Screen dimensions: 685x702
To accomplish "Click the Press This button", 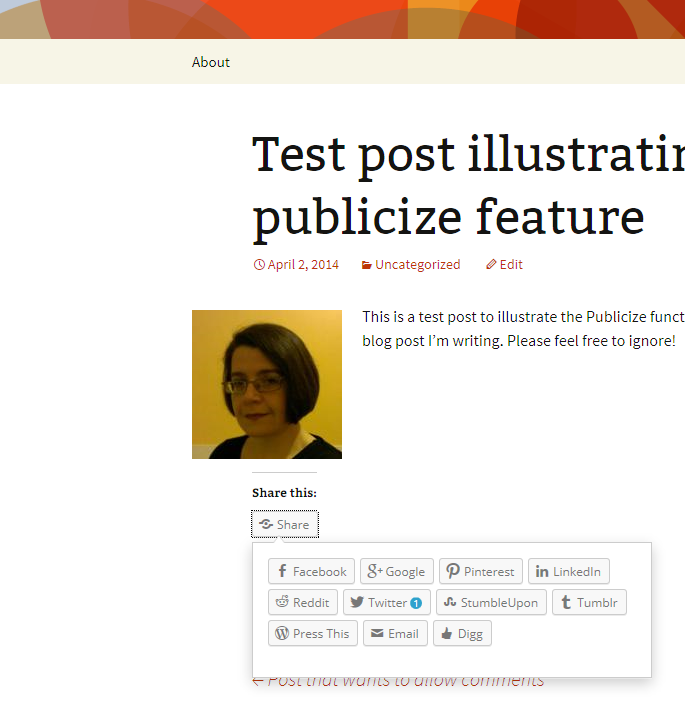I will (312, 633).
